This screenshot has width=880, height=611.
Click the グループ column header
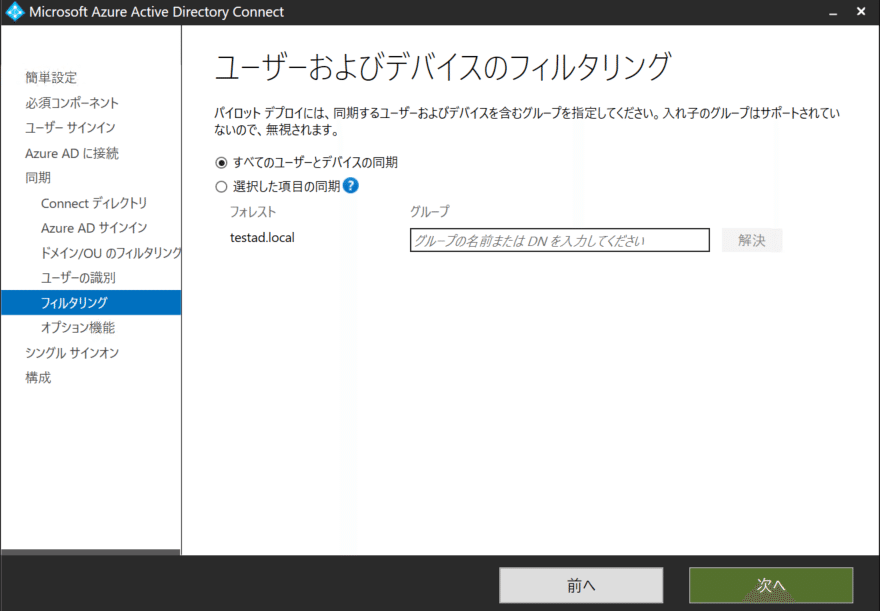[x=430, y=212]
